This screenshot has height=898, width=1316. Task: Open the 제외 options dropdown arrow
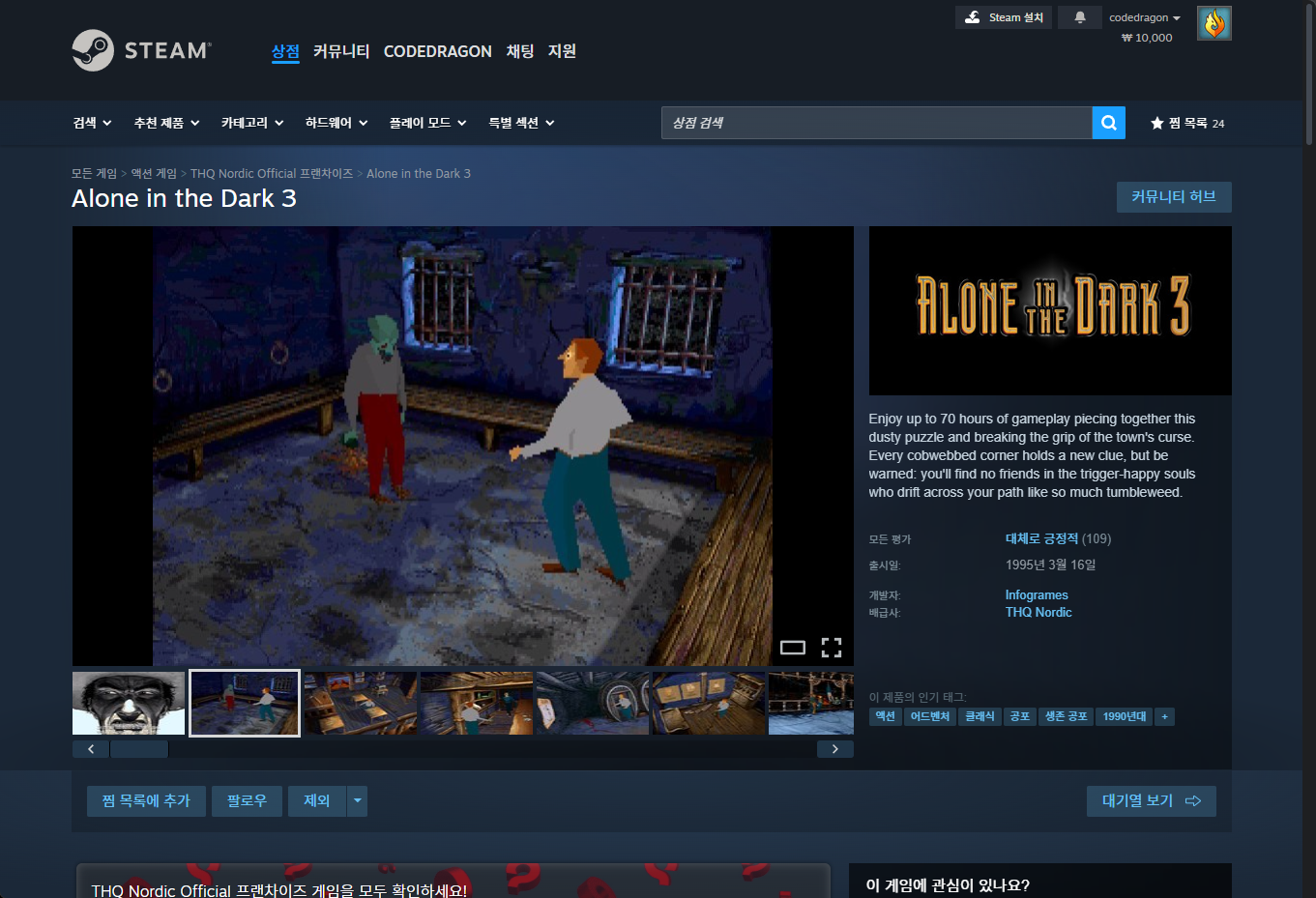(x=357, y=800)
